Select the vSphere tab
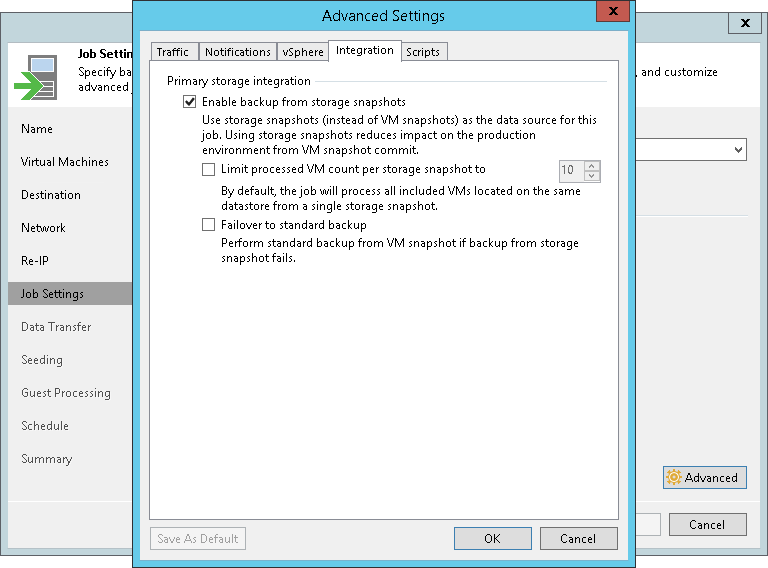Screen dimensions: 768x568 (303, 52)
